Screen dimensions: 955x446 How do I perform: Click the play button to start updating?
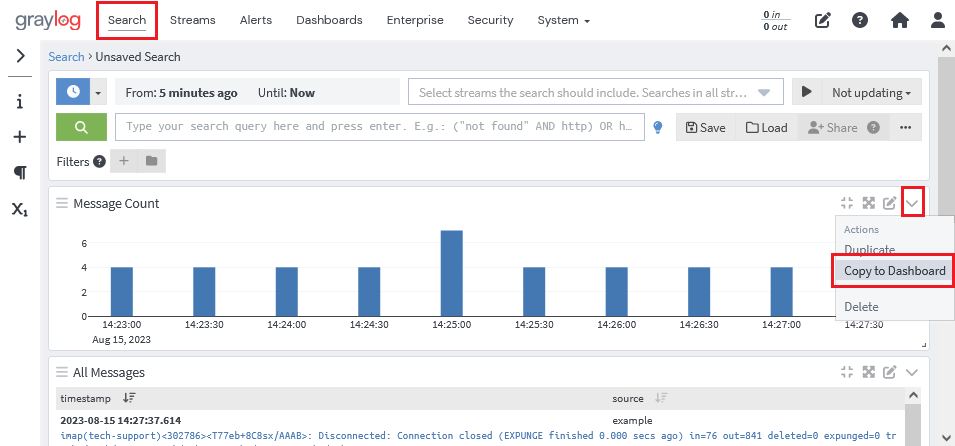point(807,92)
